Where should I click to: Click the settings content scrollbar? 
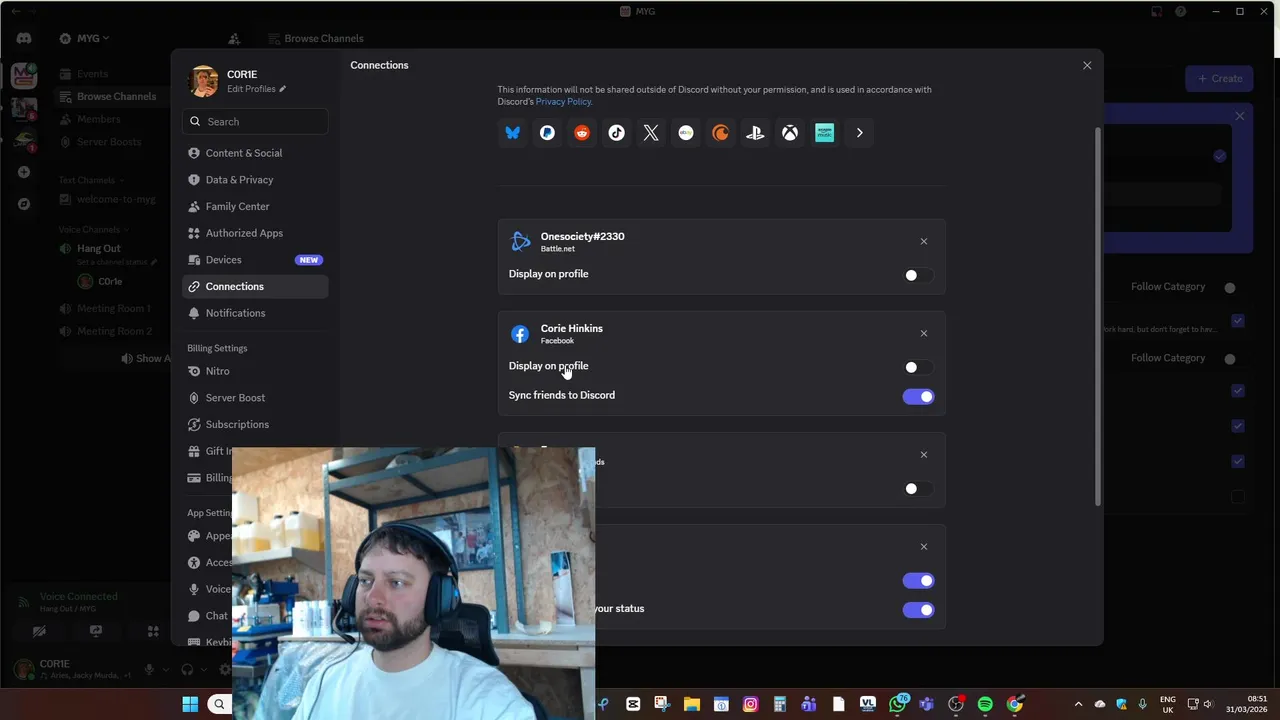[x=1099, y=317]
